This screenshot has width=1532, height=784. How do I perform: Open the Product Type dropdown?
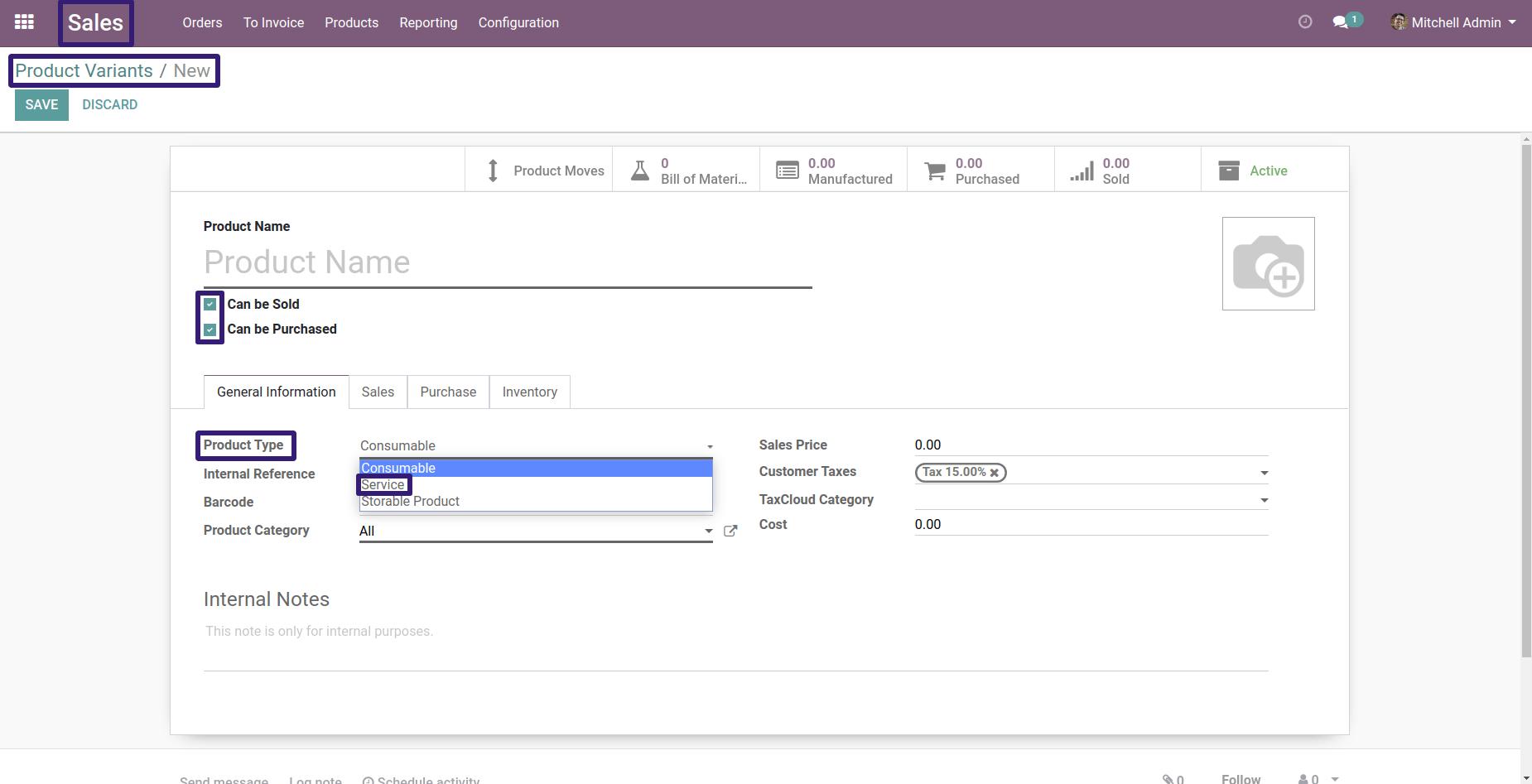pos(536,445)
